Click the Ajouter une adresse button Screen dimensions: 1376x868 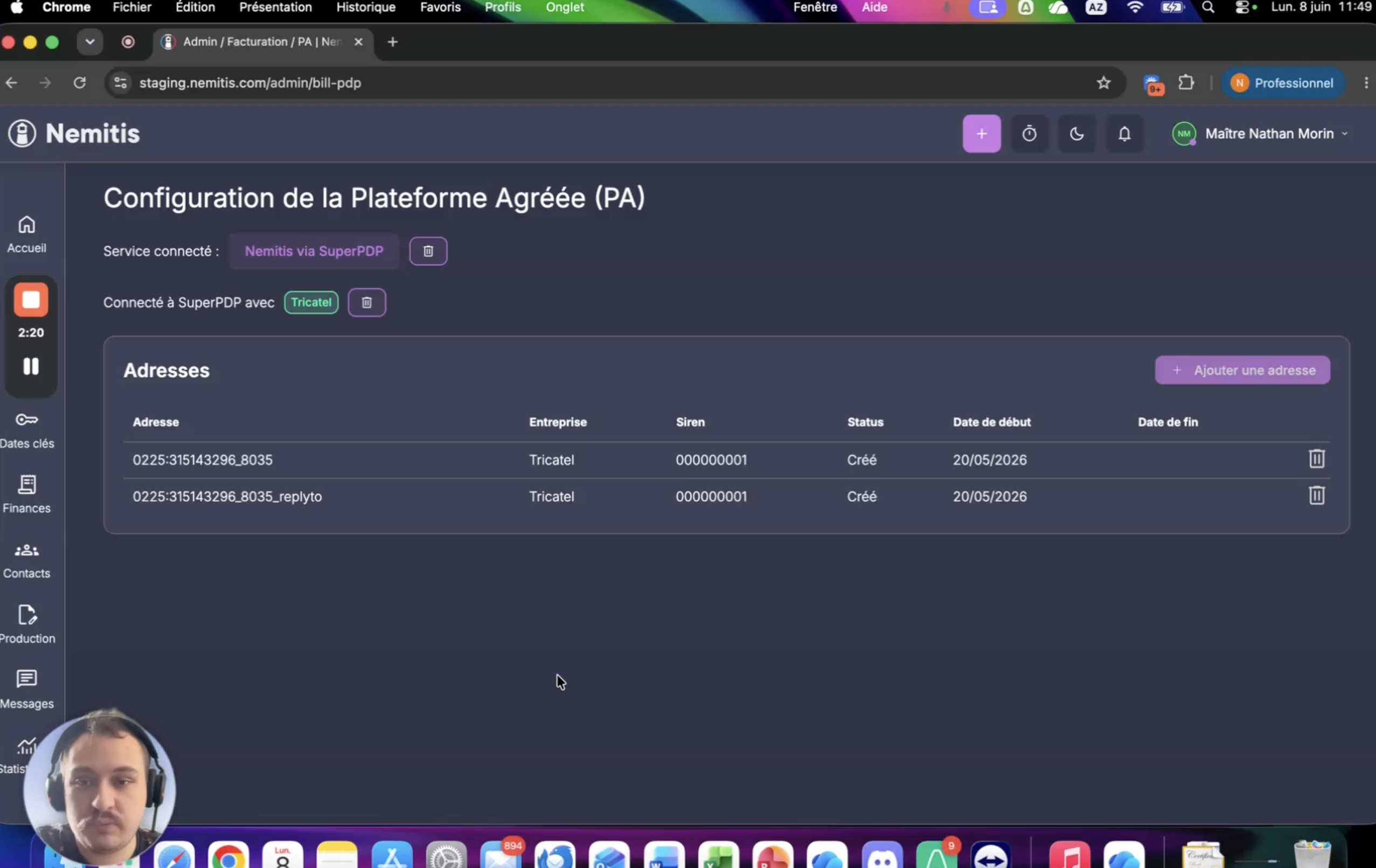click(x=1242, y=370)
